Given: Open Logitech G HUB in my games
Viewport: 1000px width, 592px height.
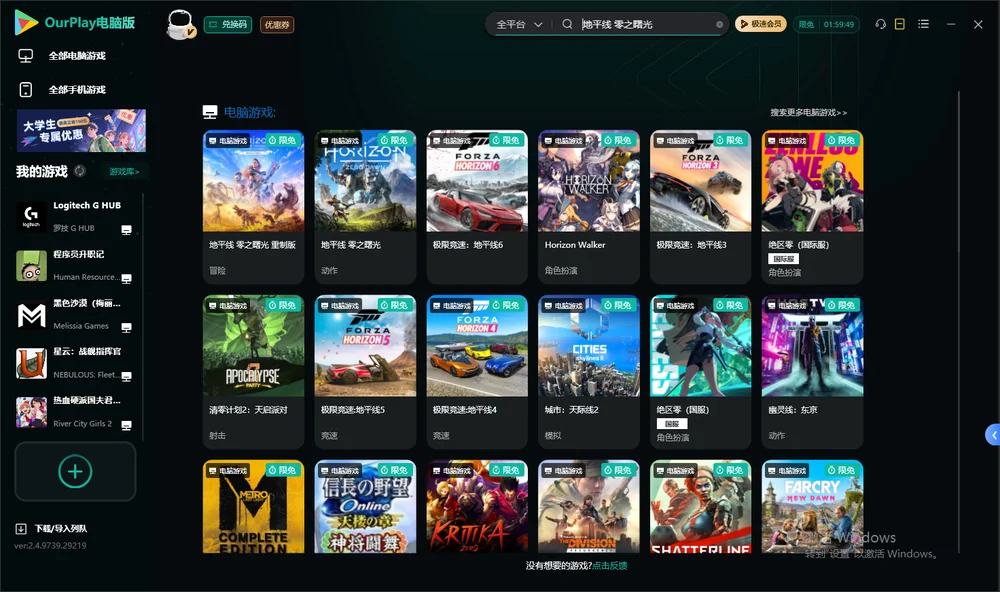Looking at the screenshot, I should (75, 217).
